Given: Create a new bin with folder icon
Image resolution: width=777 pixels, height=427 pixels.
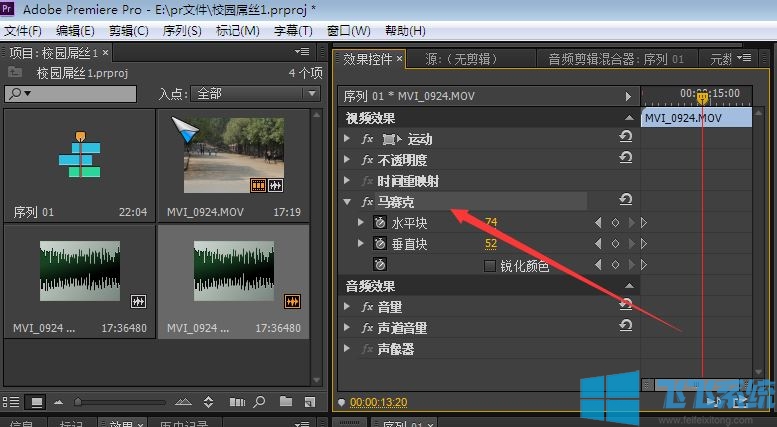Looking at the screenshot, I should [285, 402].
